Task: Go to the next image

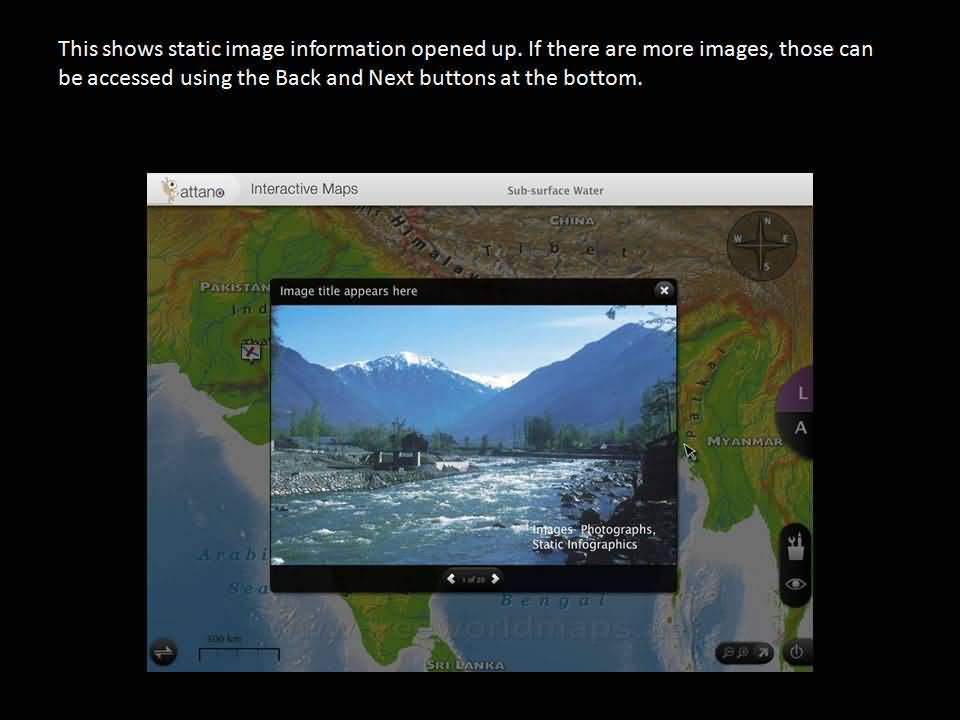Action: tap(495, 579)
